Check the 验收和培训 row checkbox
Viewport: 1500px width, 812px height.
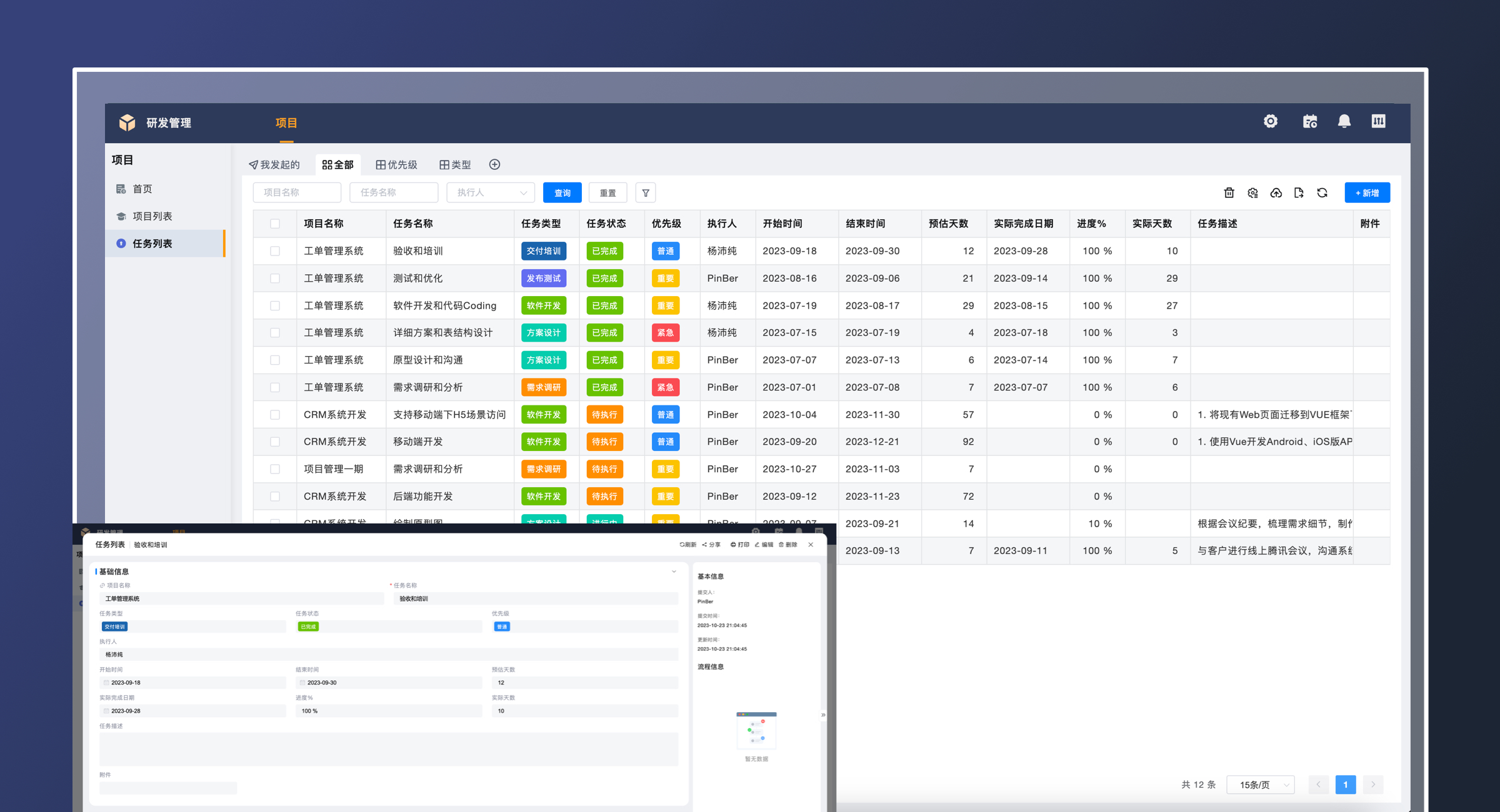[275, 251]
